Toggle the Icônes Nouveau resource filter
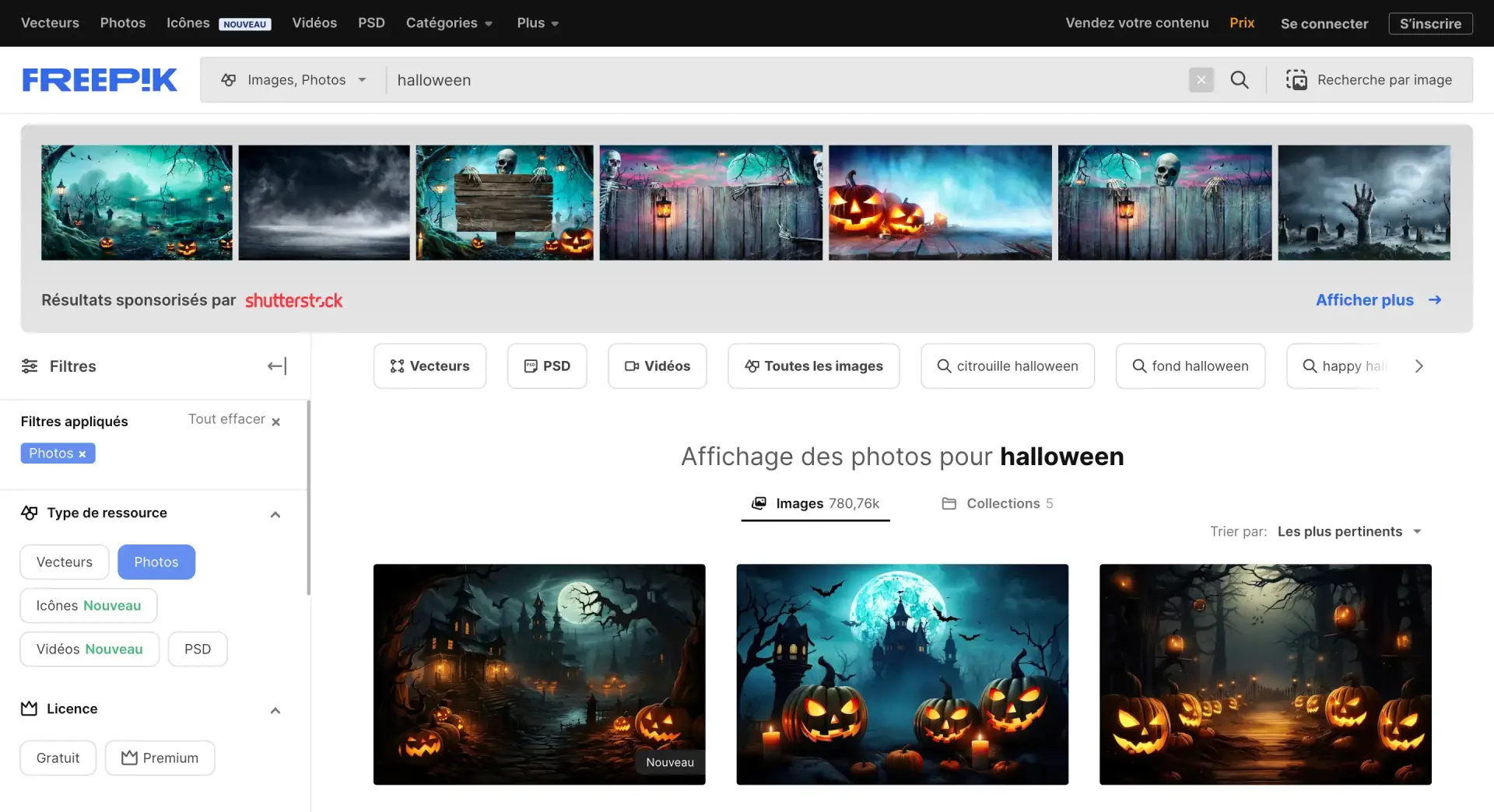Screen dimensions: 1494x812 pos(89,606)
